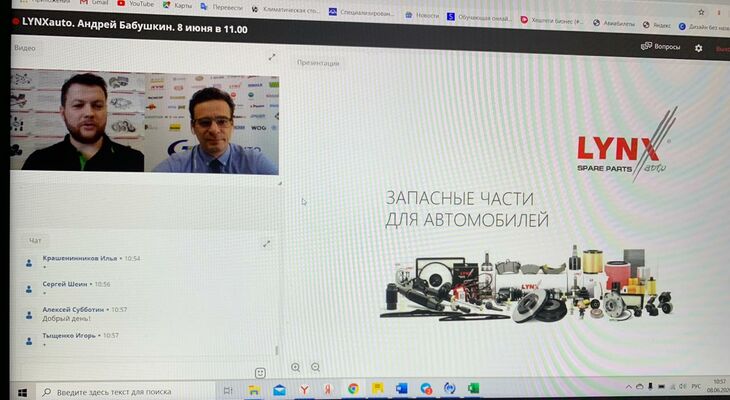This screenshot has width=730, height=400.
Task: Open the Gmail bookmark
Action: pyautogui.click(x=95, y=2)
